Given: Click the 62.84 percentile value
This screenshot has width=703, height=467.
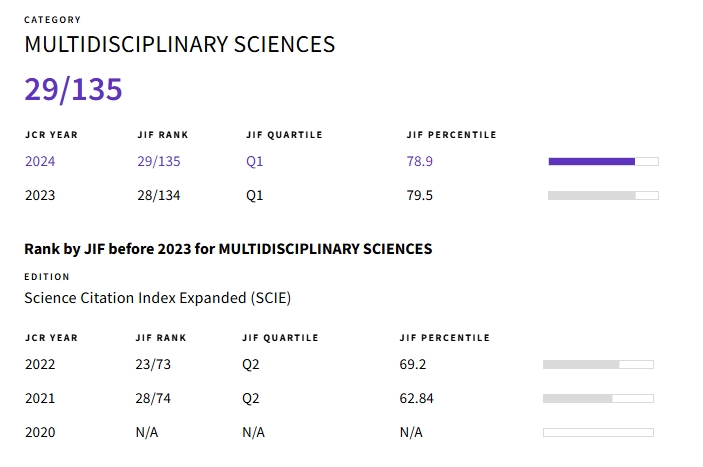Looking at the screenshot, I should (x=416, y=398).
